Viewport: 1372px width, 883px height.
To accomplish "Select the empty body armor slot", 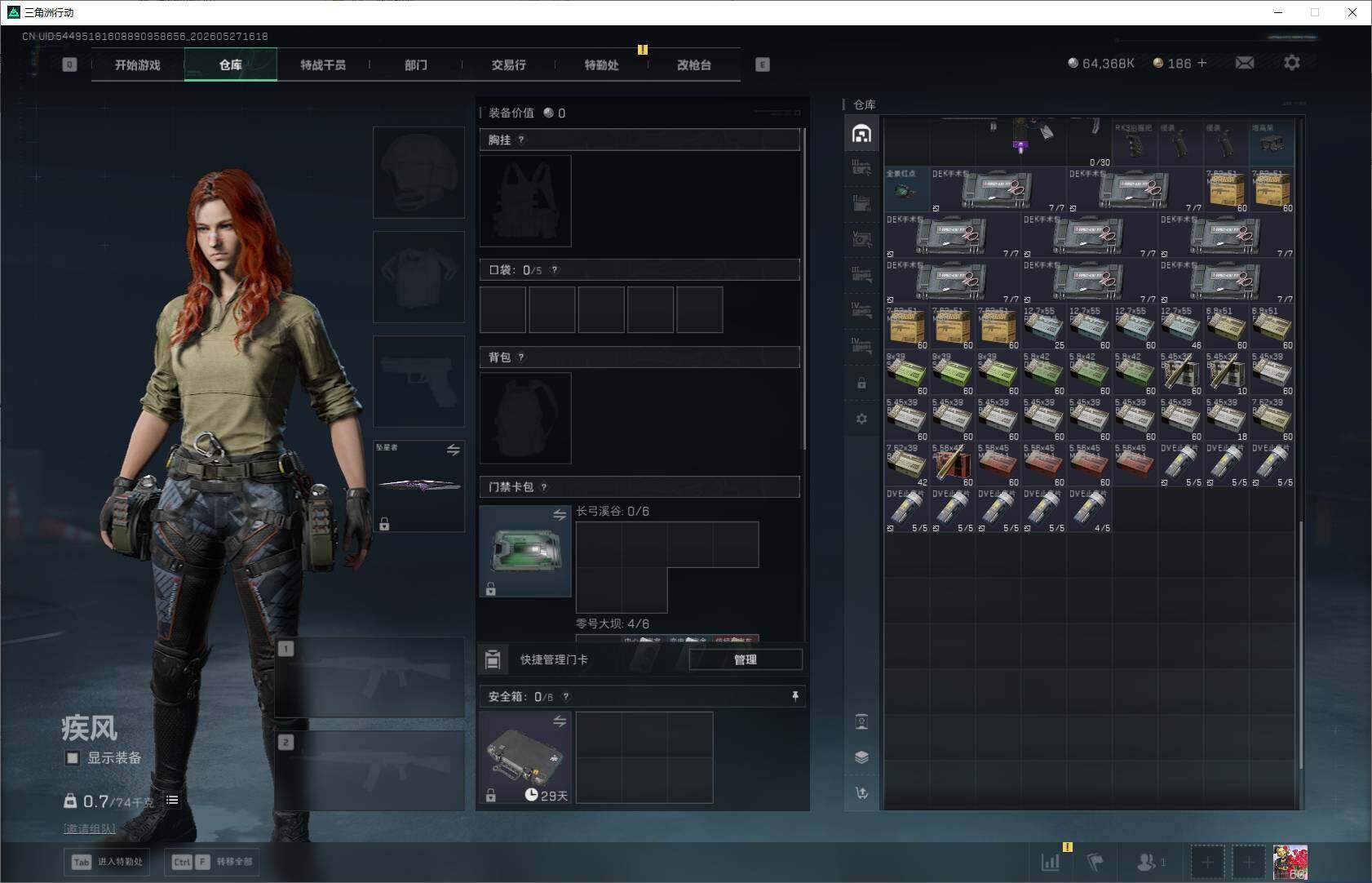I will (x=418, y=277).
